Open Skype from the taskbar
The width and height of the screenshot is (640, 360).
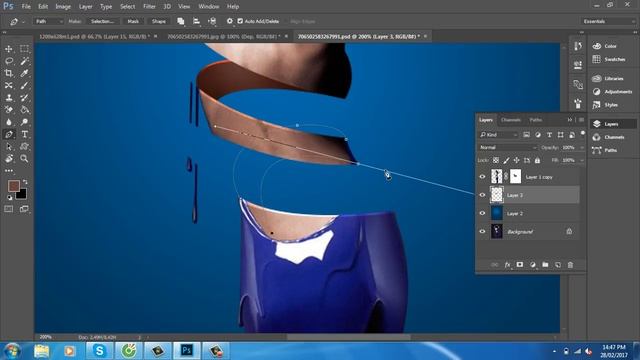click(x=99, y=351)
